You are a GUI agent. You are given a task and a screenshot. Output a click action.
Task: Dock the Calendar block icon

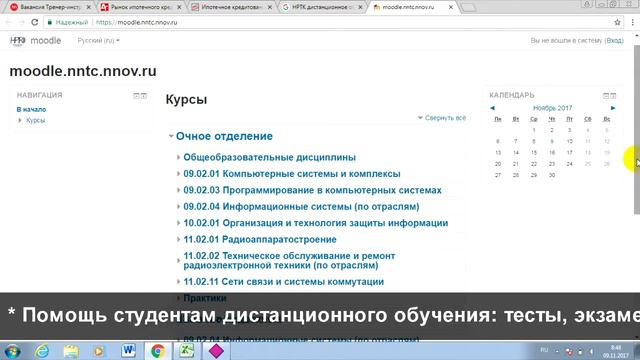click(613, 96)
